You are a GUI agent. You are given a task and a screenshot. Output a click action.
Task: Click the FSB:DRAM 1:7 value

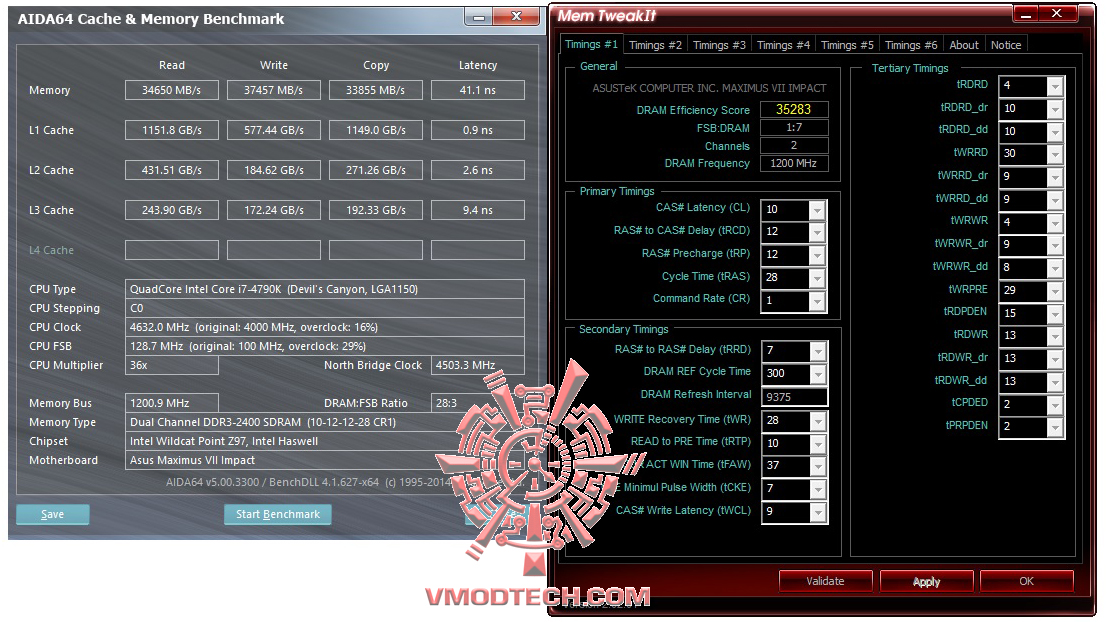794,127
